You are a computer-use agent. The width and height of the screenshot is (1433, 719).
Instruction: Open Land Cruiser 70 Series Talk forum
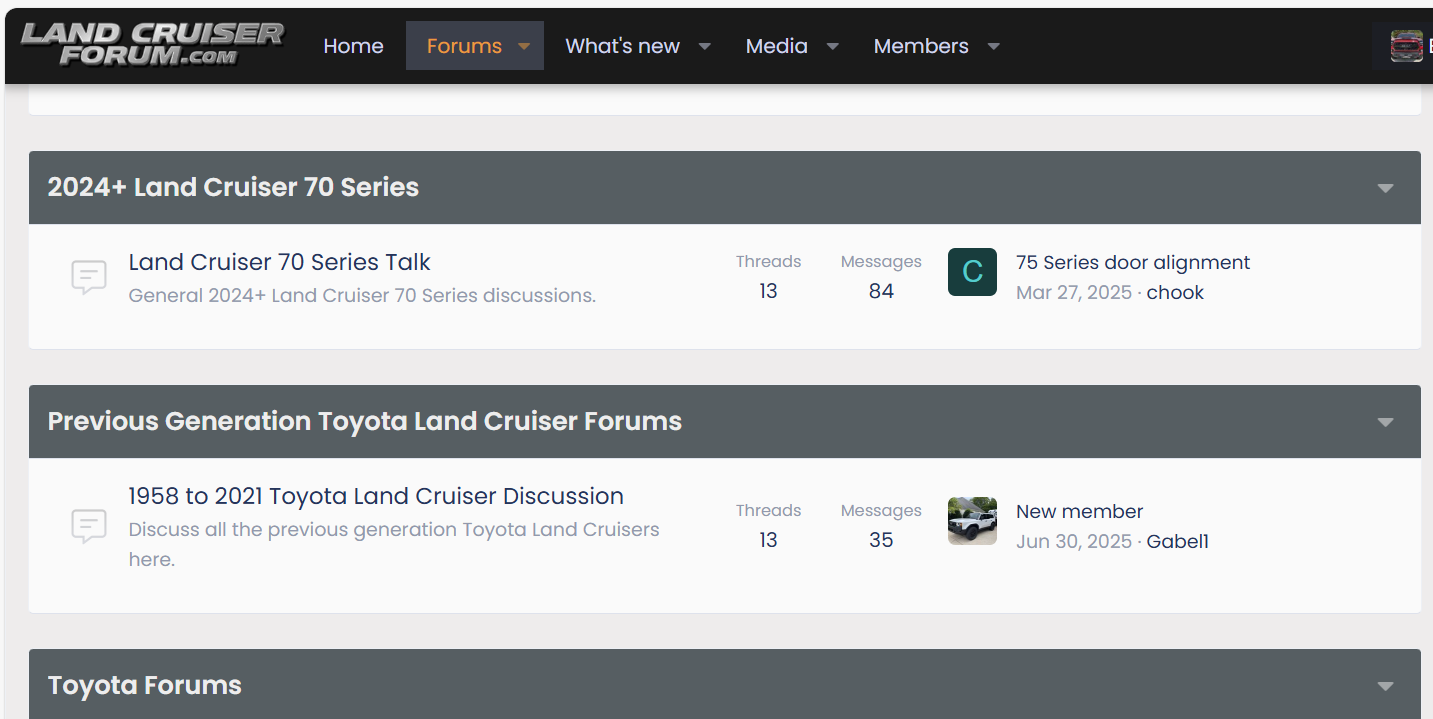(279, 262)
